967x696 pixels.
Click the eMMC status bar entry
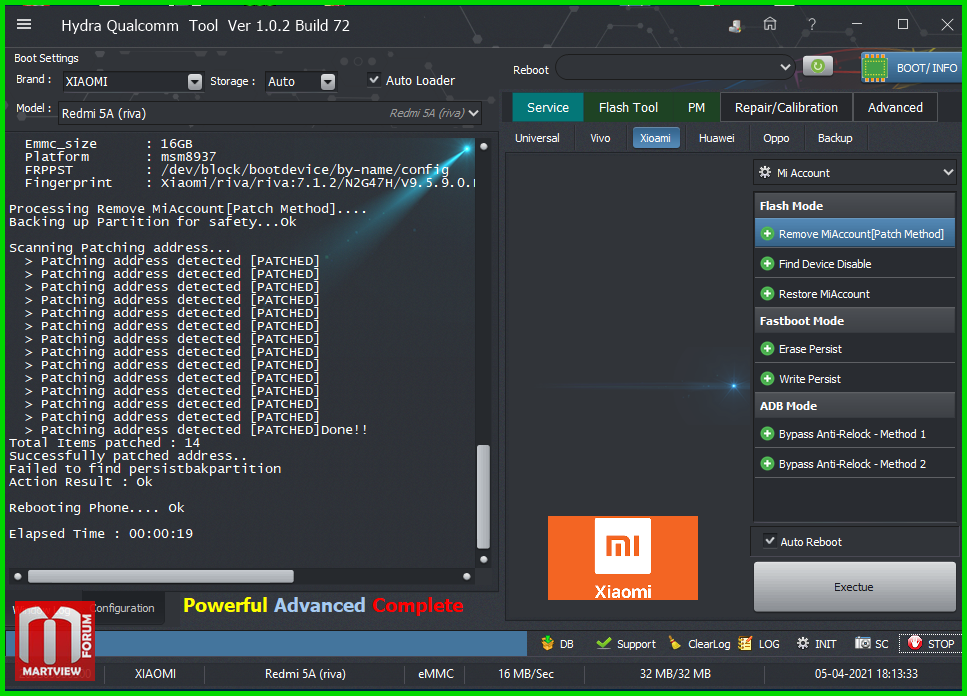click(x=435, y=674)
